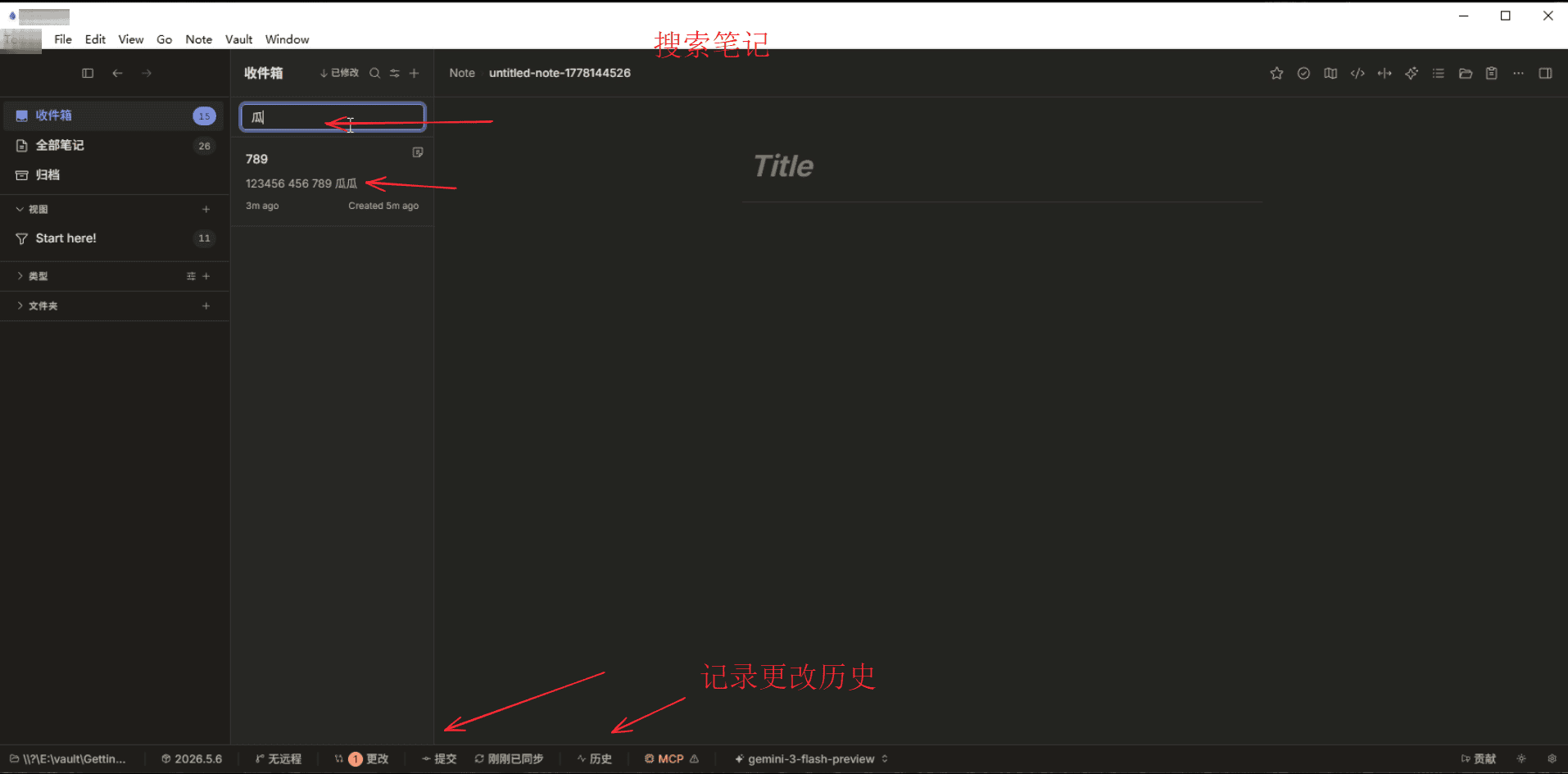Open the 已修改 sort order dropdown

pos(339,73)
